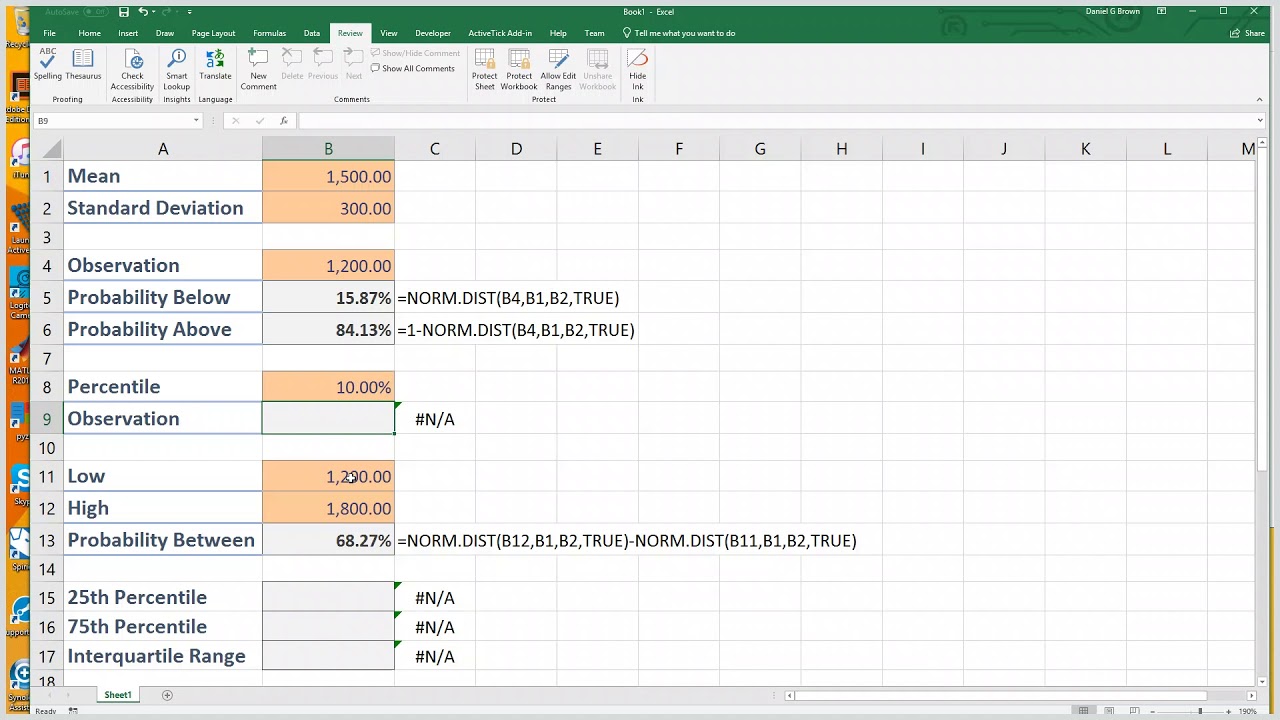1280x720 pixels.
Task: Click the vertical scrollbar down arrow
Action: coord(1260,683)
